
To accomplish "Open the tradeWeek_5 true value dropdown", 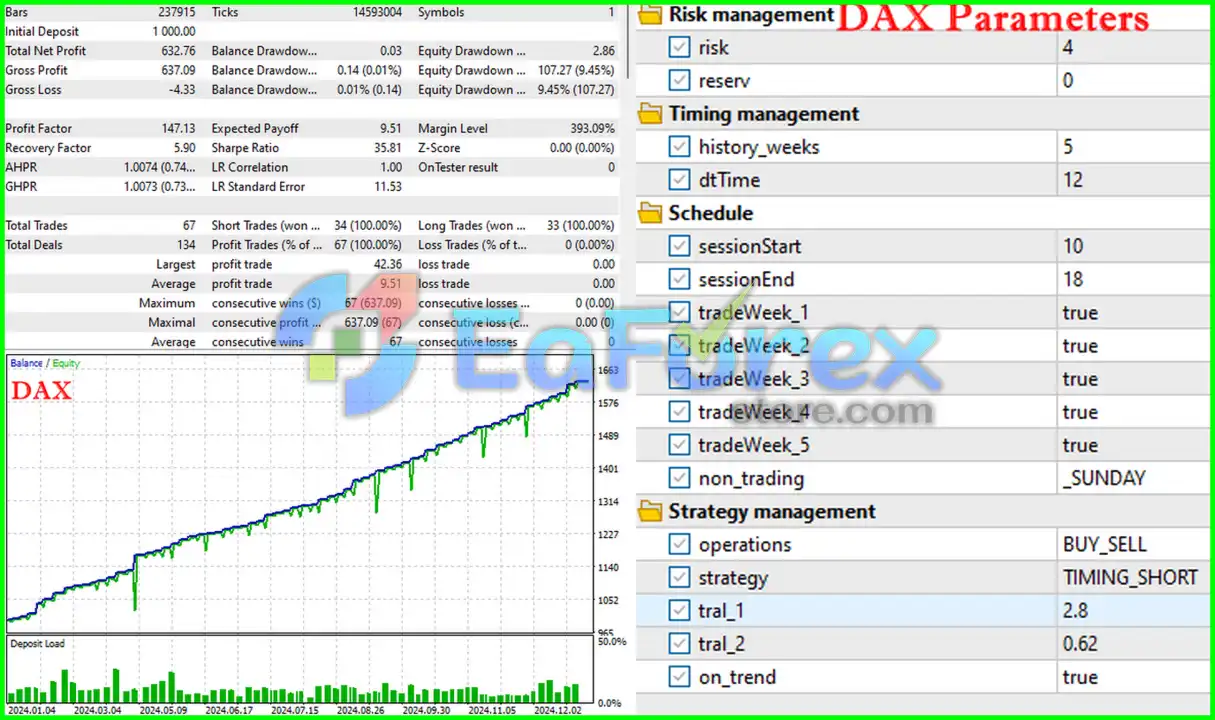I will click(x=1132, y=445).
